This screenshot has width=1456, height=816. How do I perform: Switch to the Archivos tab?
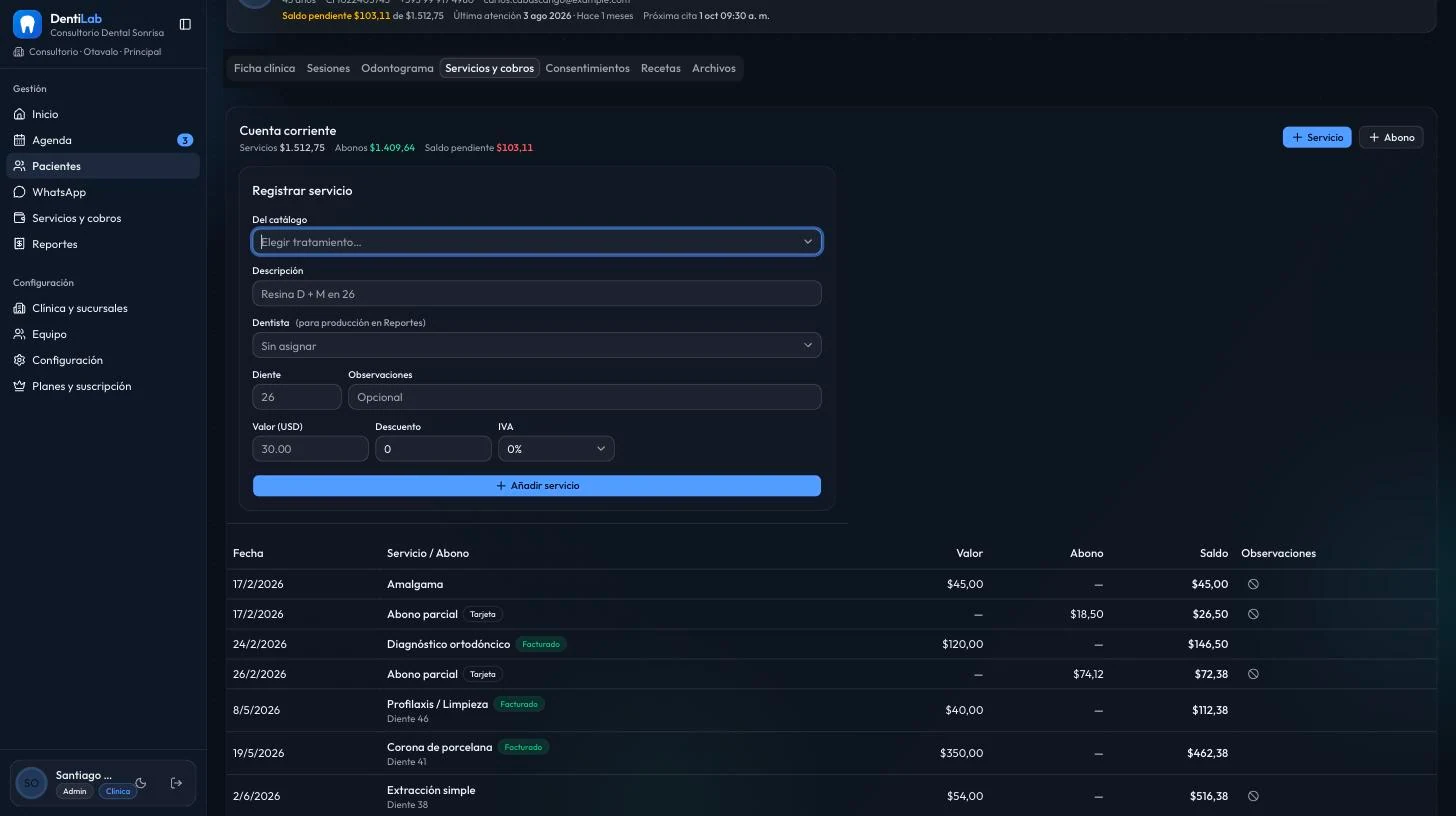[713, 68]
